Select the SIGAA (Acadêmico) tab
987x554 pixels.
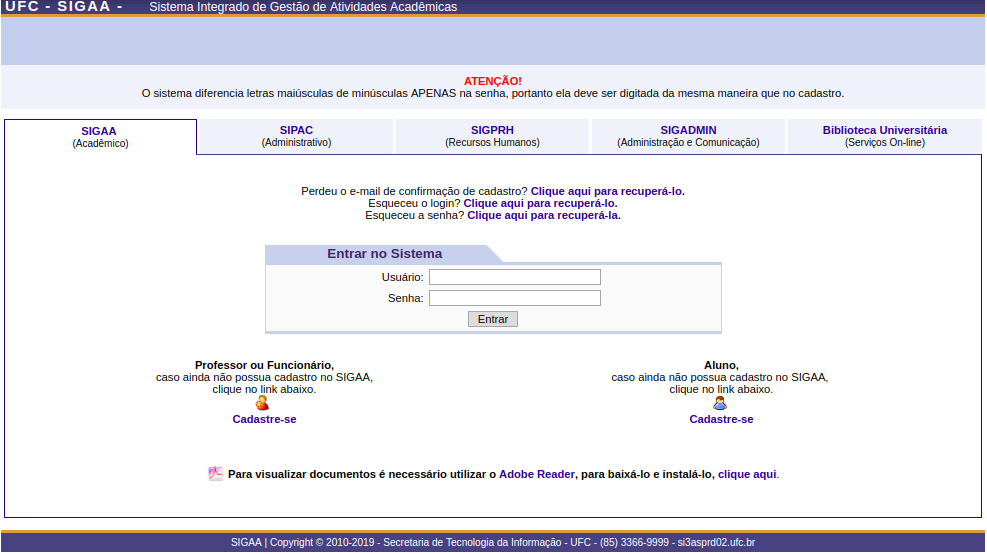point(100,137)
